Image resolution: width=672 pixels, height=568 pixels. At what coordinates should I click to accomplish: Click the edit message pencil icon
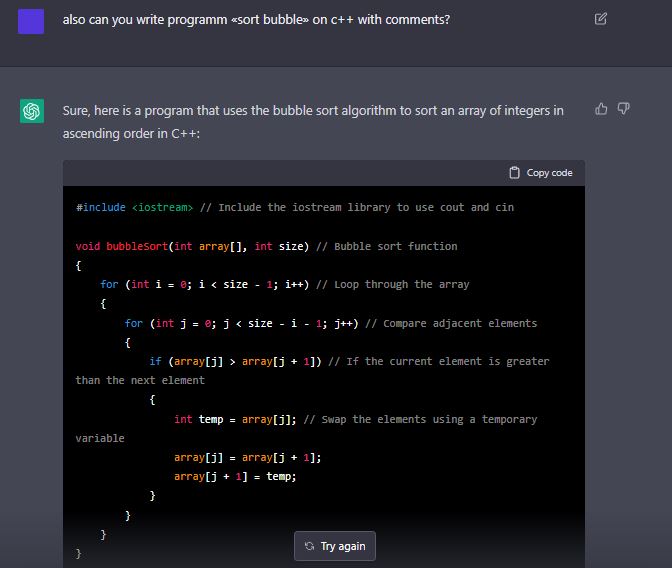[x=600, y=19]
